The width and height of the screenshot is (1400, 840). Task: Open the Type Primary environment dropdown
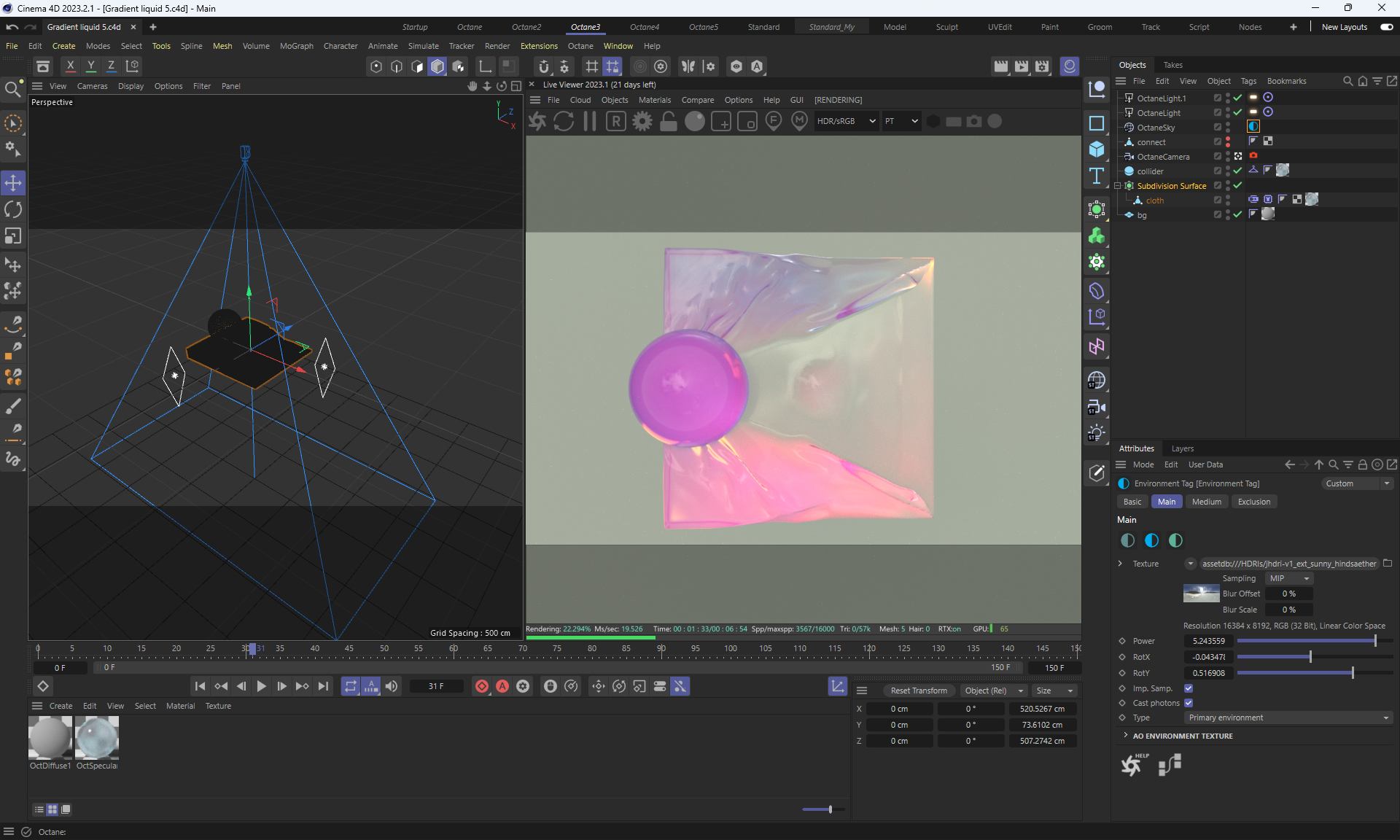(x=1288, y=717)
